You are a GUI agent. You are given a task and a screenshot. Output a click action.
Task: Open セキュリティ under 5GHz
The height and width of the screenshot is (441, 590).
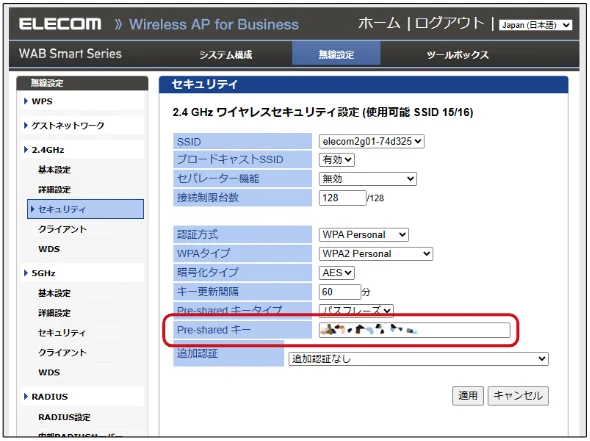62,333
